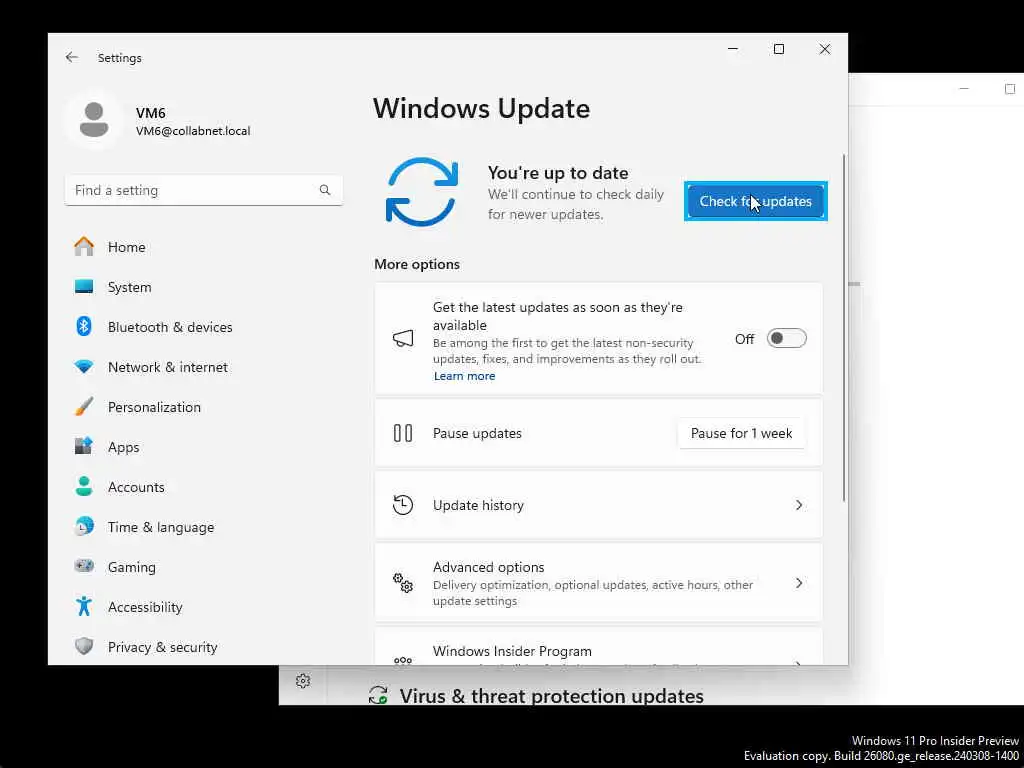Click the VM6@collabnet.local account text

pos(193,131)
